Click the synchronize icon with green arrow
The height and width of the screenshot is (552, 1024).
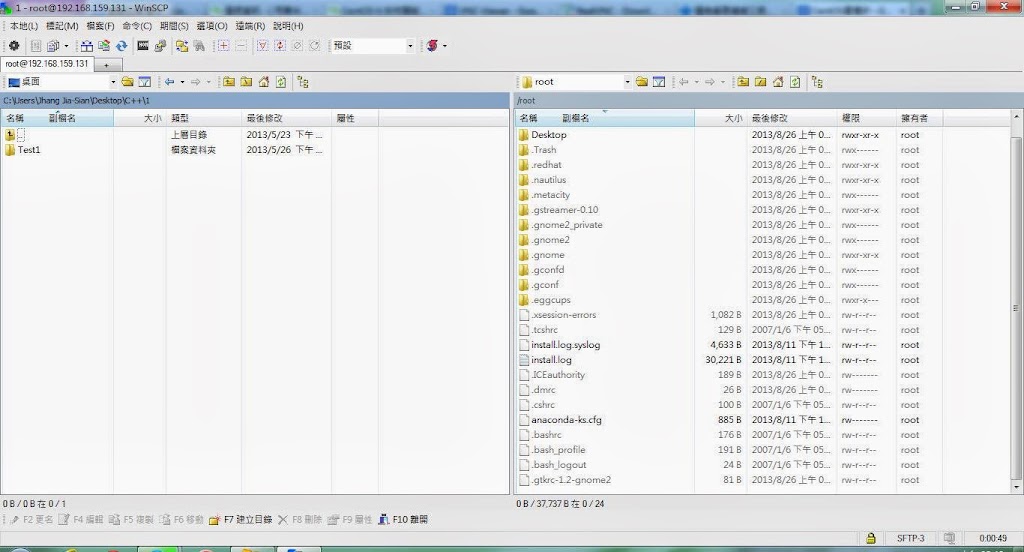coord(104,46)
